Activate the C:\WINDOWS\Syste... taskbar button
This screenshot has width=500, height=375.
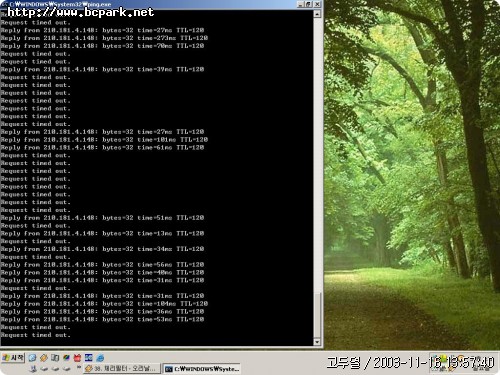202,369
